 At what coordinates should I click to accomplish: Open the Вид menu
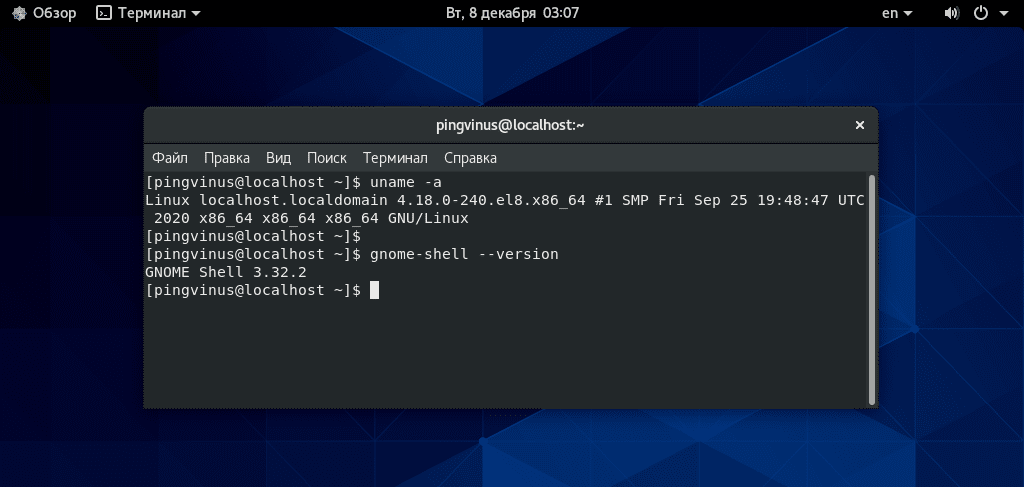pos(278,158)
